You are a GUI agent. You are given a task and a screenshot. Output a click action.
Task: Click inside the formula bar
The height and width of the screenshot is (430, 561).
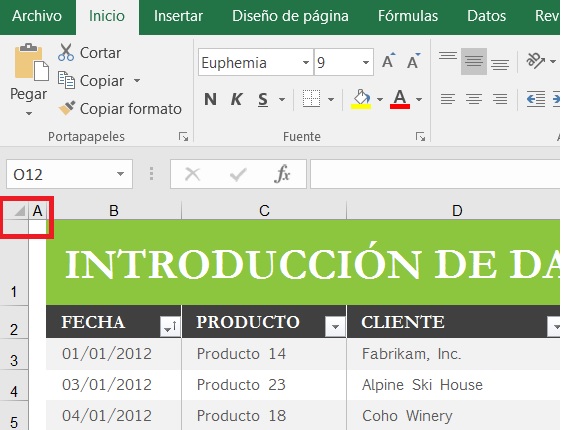[435, 174]
